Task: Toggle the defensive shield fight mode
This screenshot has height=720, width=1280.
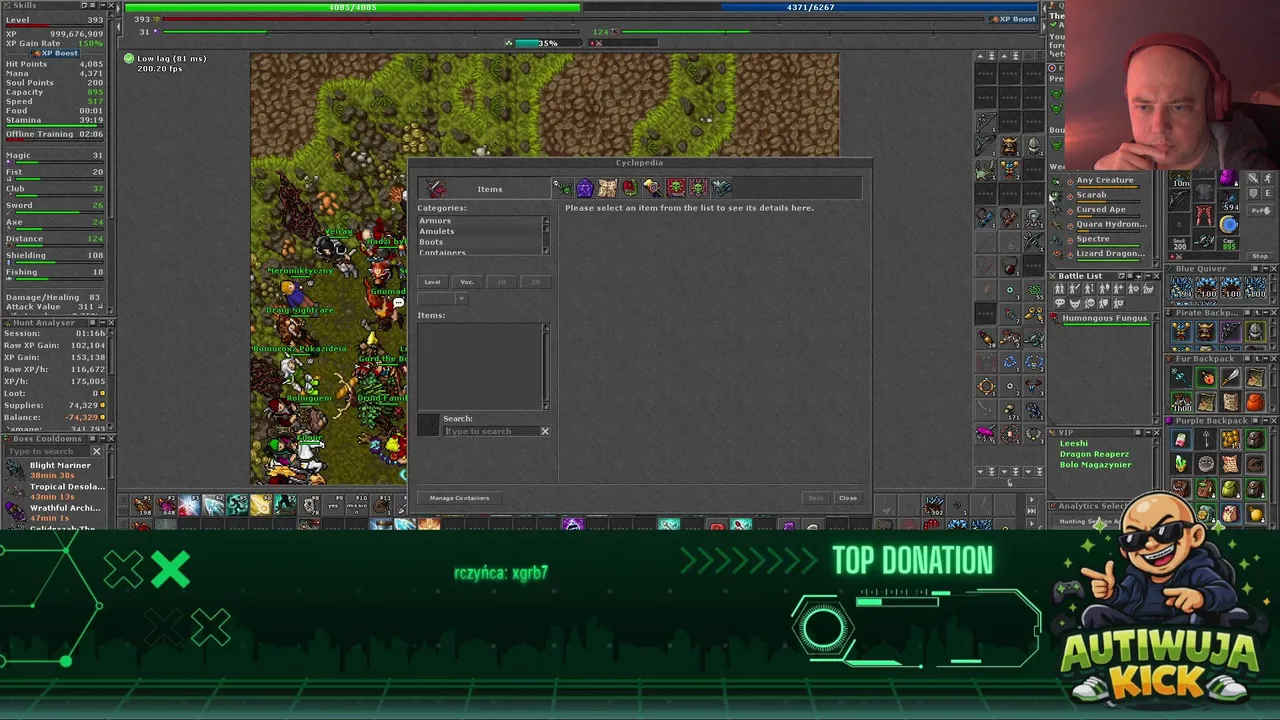Action: click(1254, 193)
